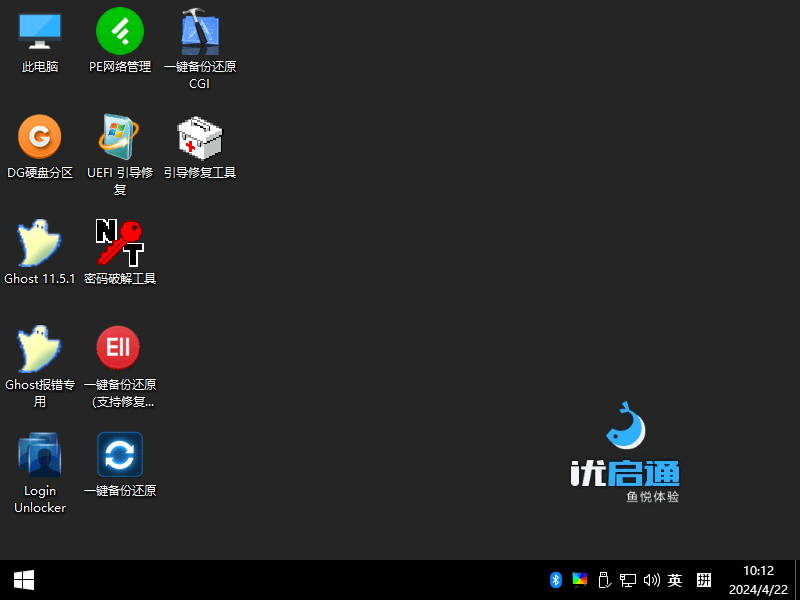Open the volume control in the tray
Image resolution: width=800 pixels, height=600 pixels.
click(651, 580)
